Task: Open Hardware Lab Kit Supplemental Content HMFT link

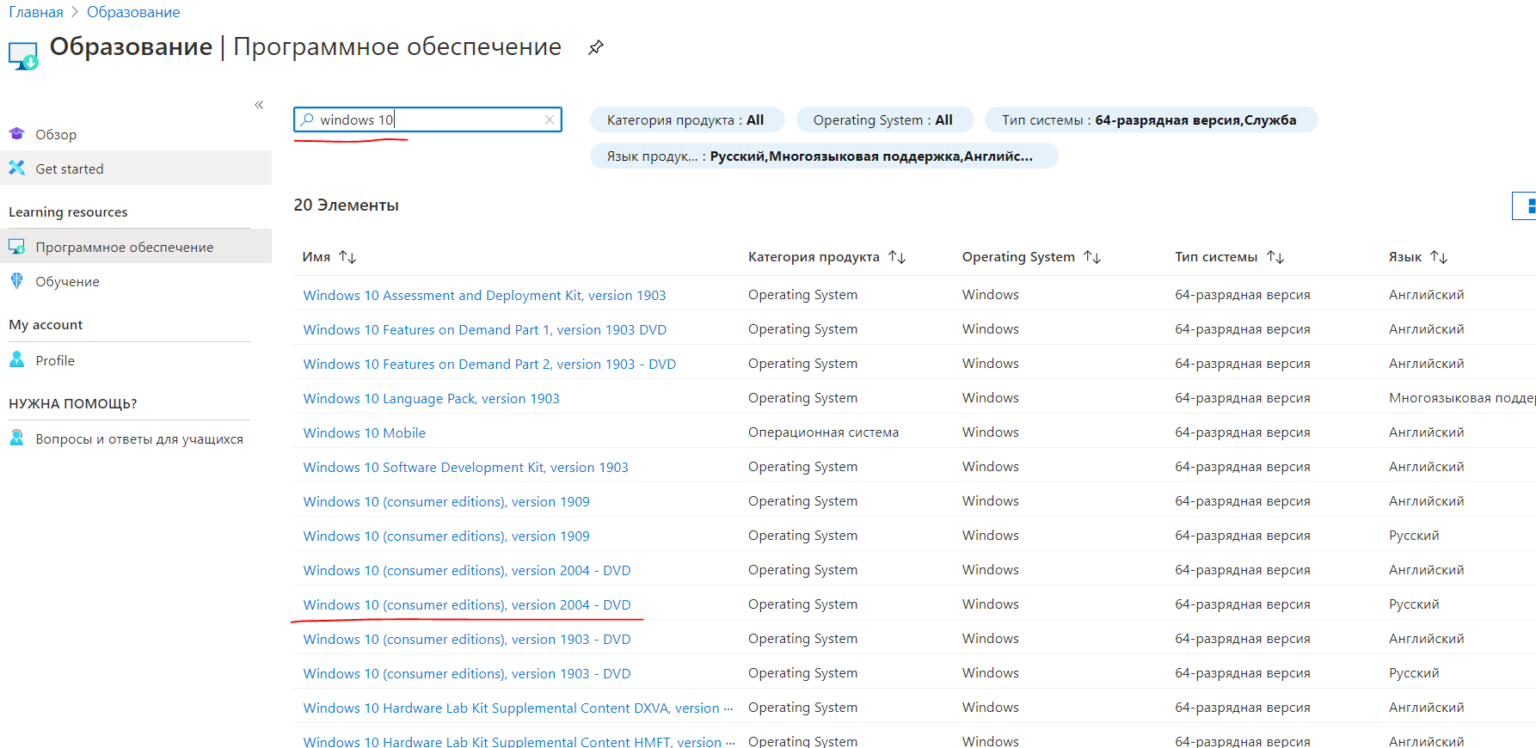Action: [x=518, y=741]
